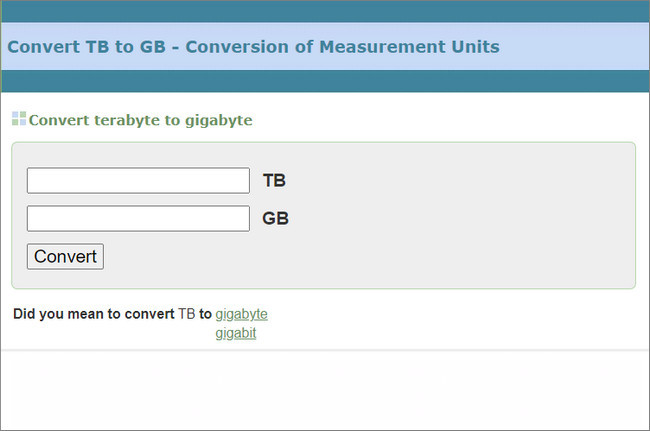Screen dimensions: 650x431
Task: Follow the gigabit link
Action: (235, 333)
